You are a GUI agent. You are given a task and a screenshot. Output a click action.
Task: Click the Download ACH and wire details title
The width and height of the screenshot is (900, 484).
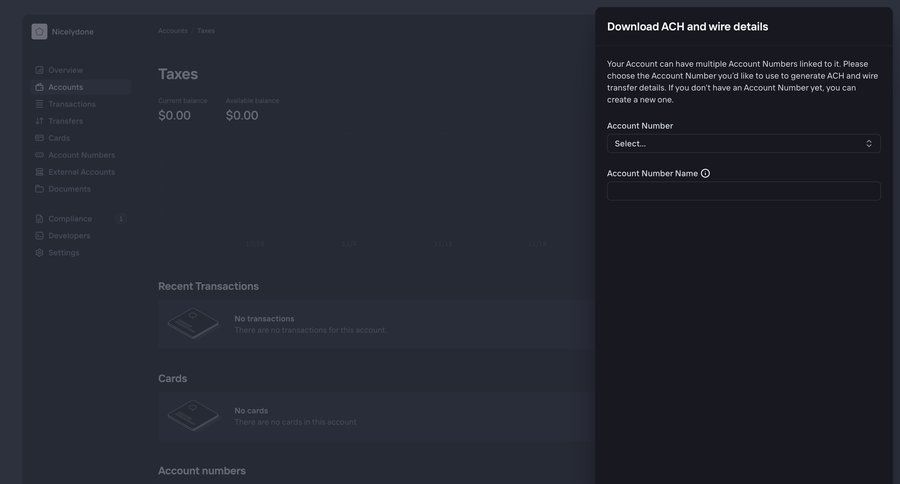[688, 26]
